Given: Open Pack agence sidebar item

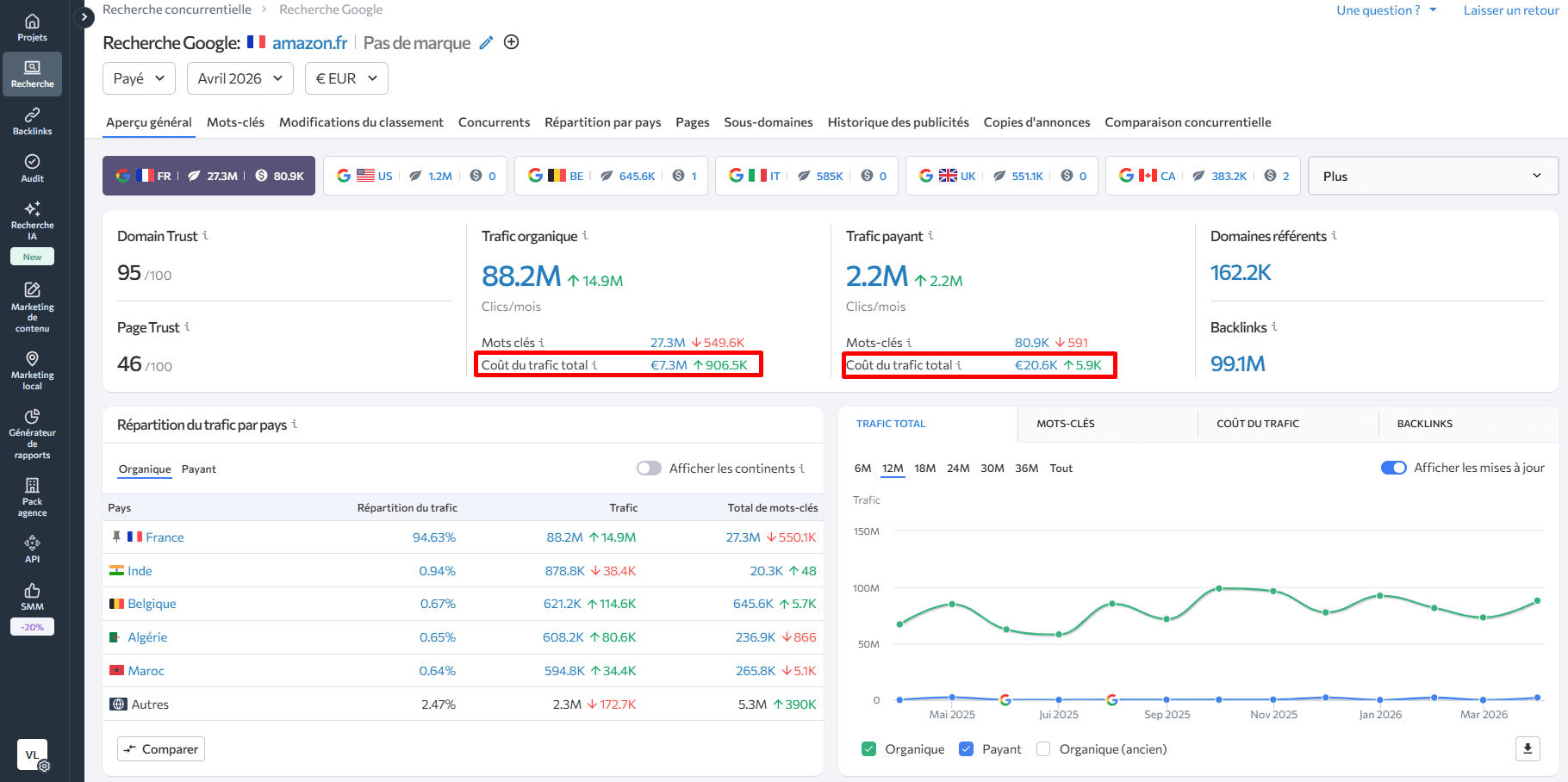Looking at the screenshot, I should tap(32, 497).
